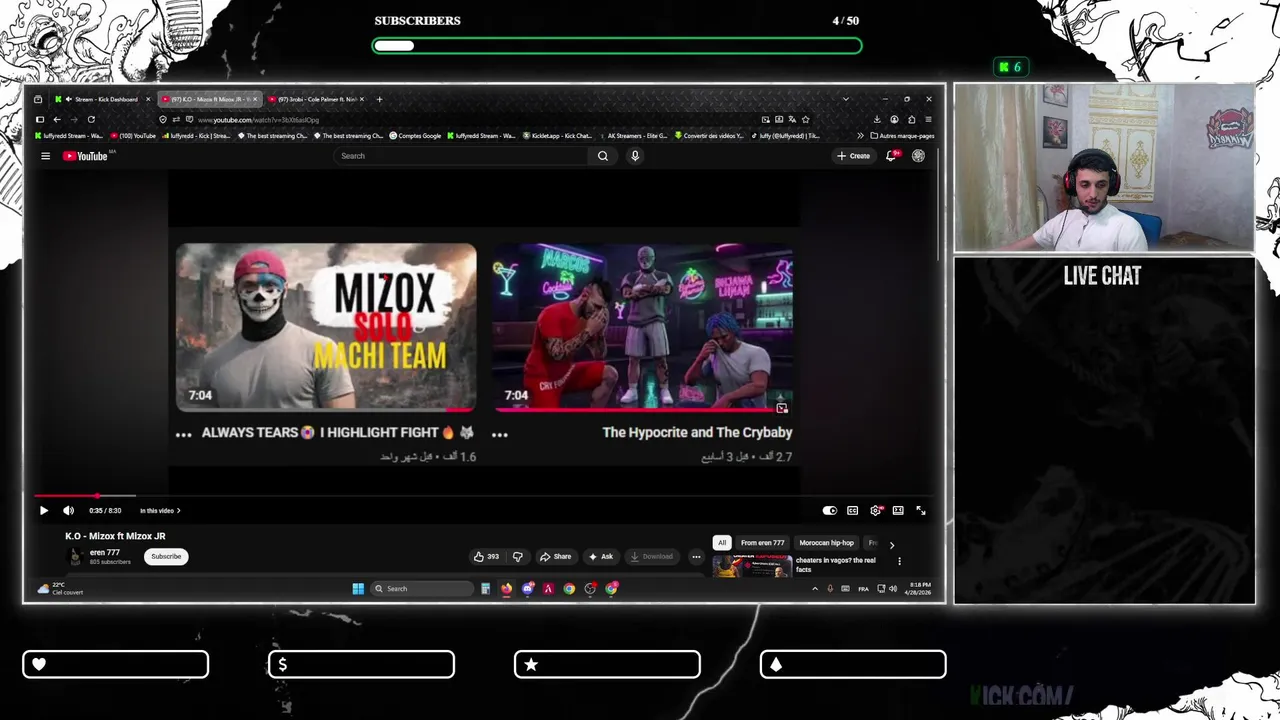Viewport: 1280px width, 720px height.
Task: Open the YouTube account avatar menu
Action: tap(918, 156)
